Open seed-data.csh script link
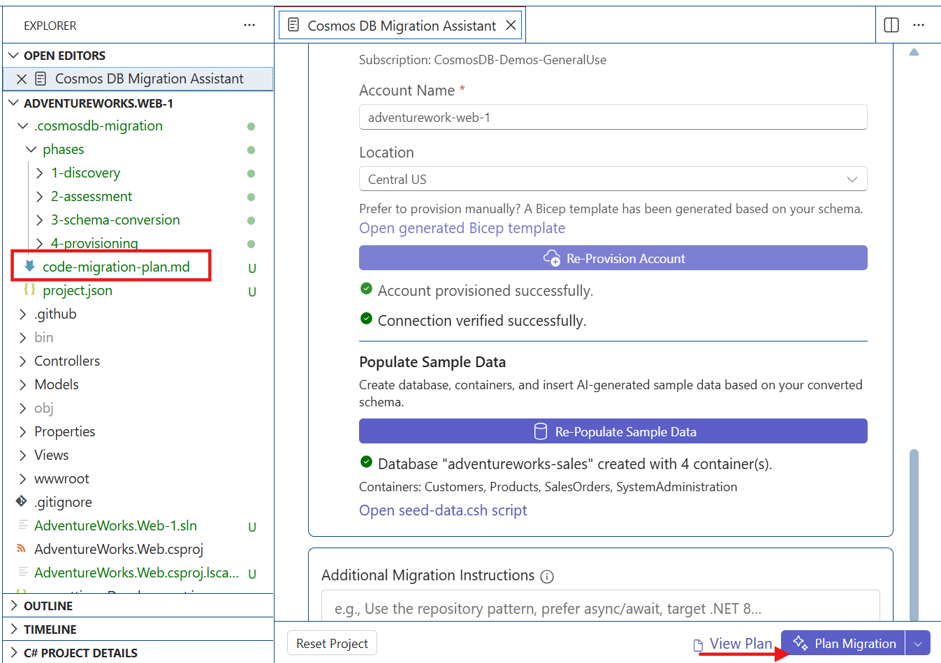 (x=443, y=510)
